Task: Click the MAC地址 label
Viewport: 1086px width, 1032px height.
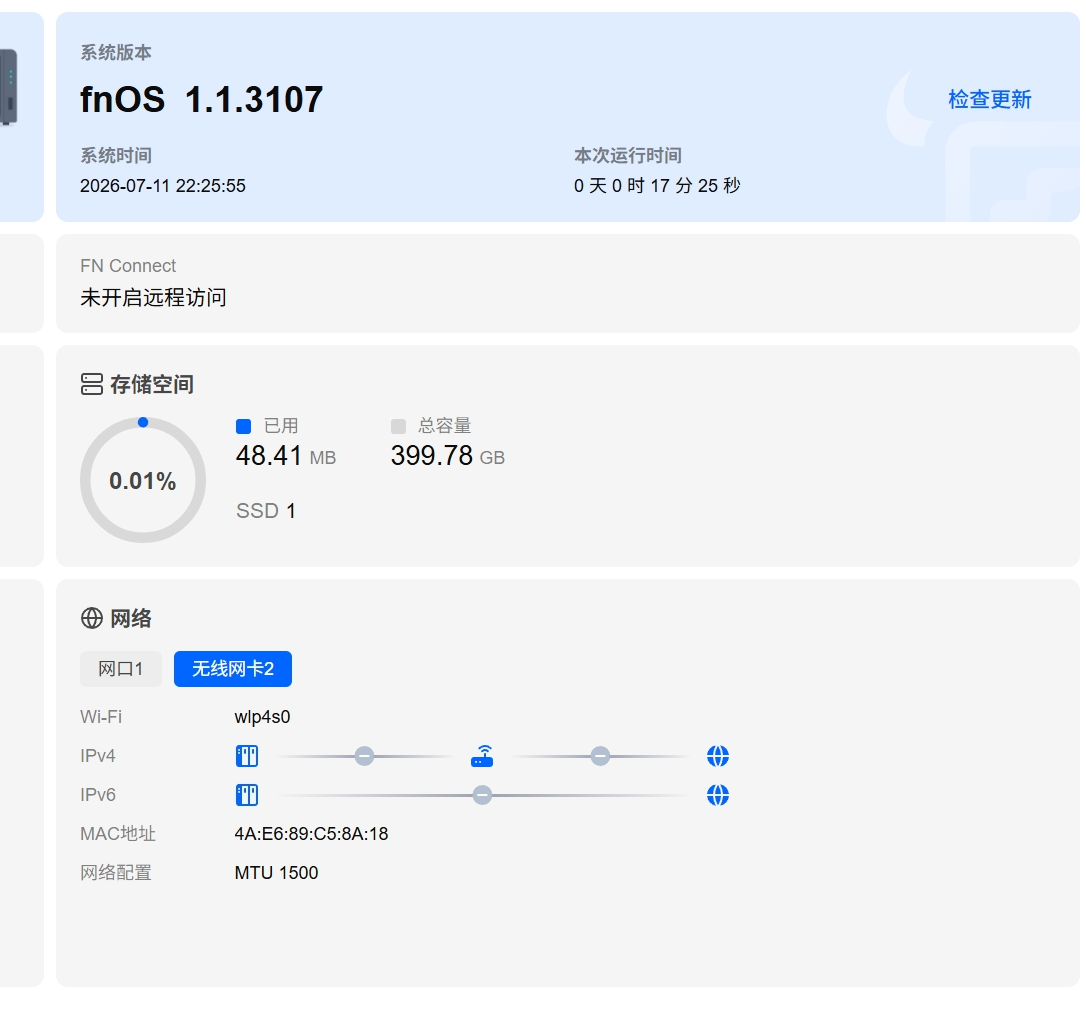Action: tap(118, 834)
